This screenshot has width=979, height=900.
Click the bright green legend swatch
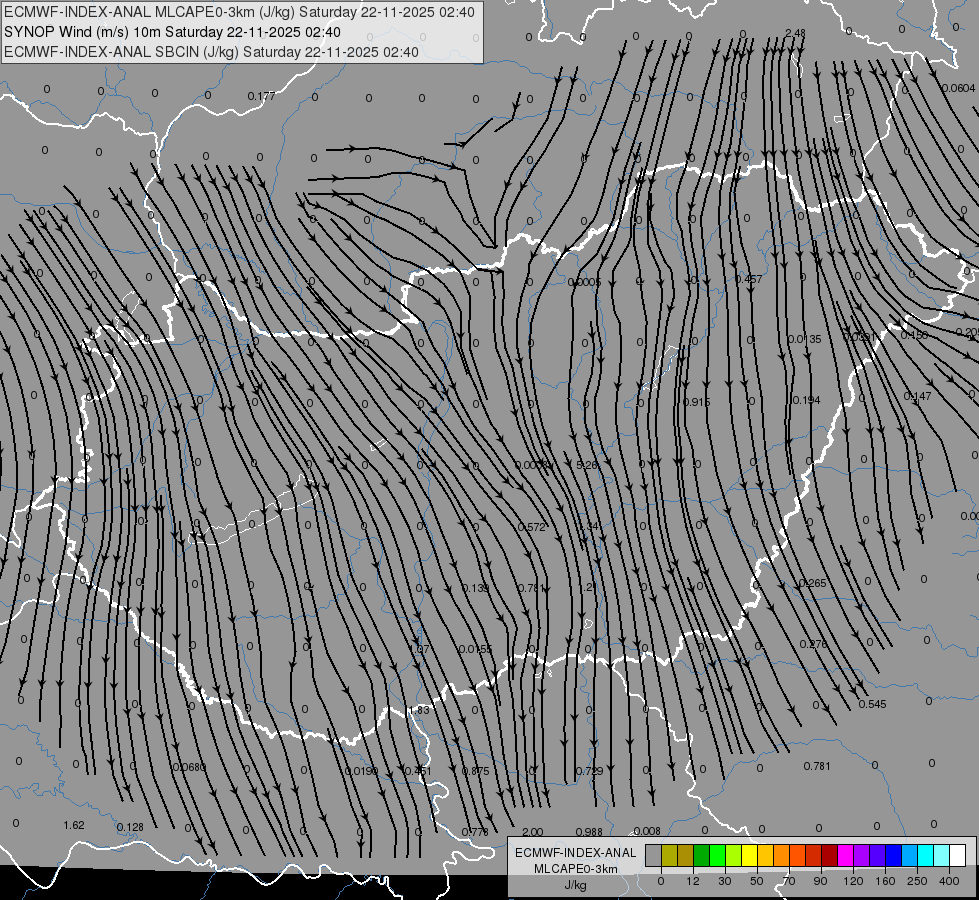pyautogui.click(x=717, y=855)
